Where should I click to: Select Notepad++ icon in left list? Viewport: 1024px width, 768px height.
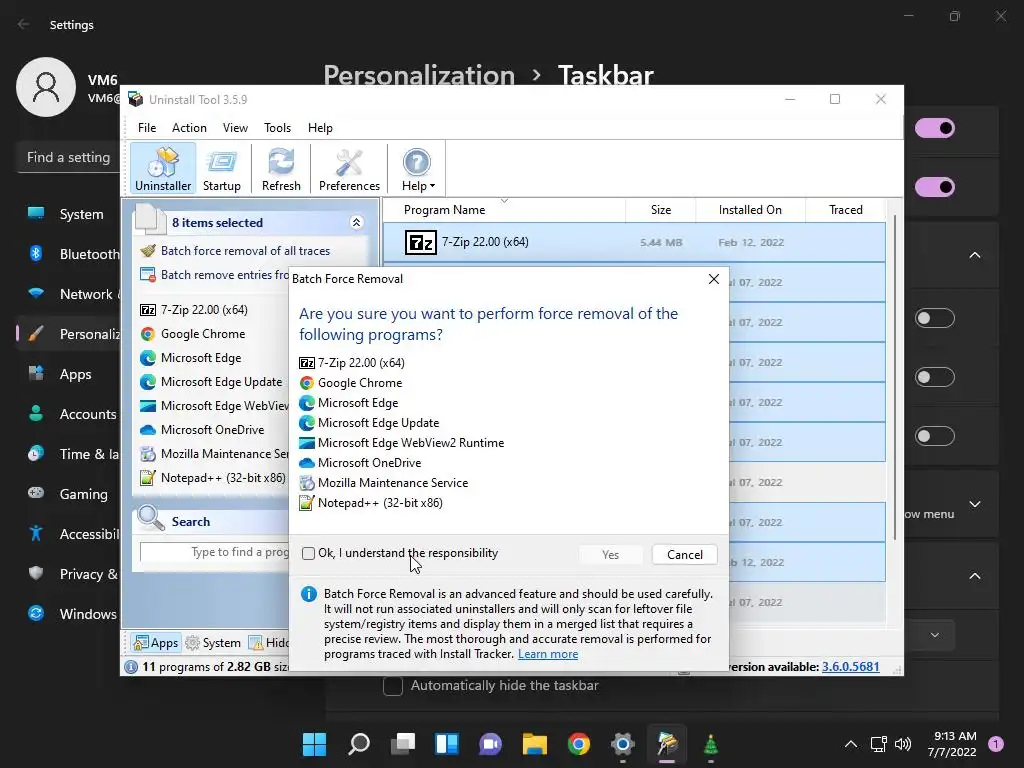coord(148,478)
